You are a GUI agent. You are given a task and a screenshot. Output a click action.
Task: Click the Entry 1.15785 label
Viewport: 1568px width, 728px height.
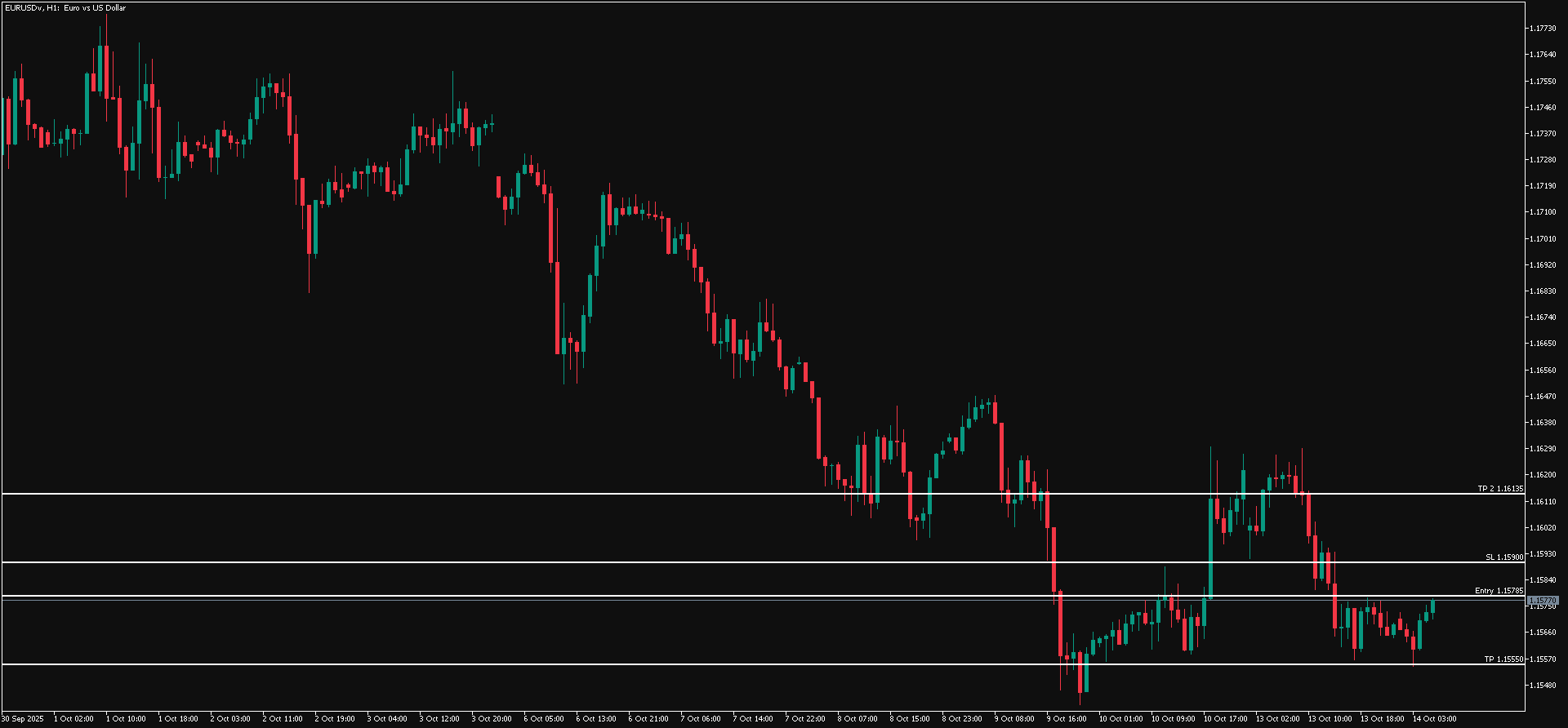pyautogui.click(x=1498, y=591)
